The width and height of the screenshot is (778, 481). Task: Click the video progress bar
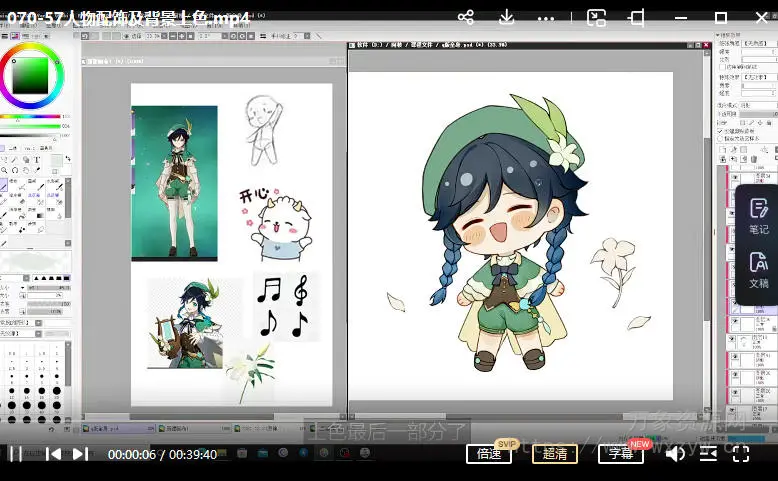pyautogui.click(x=389, y=441)
